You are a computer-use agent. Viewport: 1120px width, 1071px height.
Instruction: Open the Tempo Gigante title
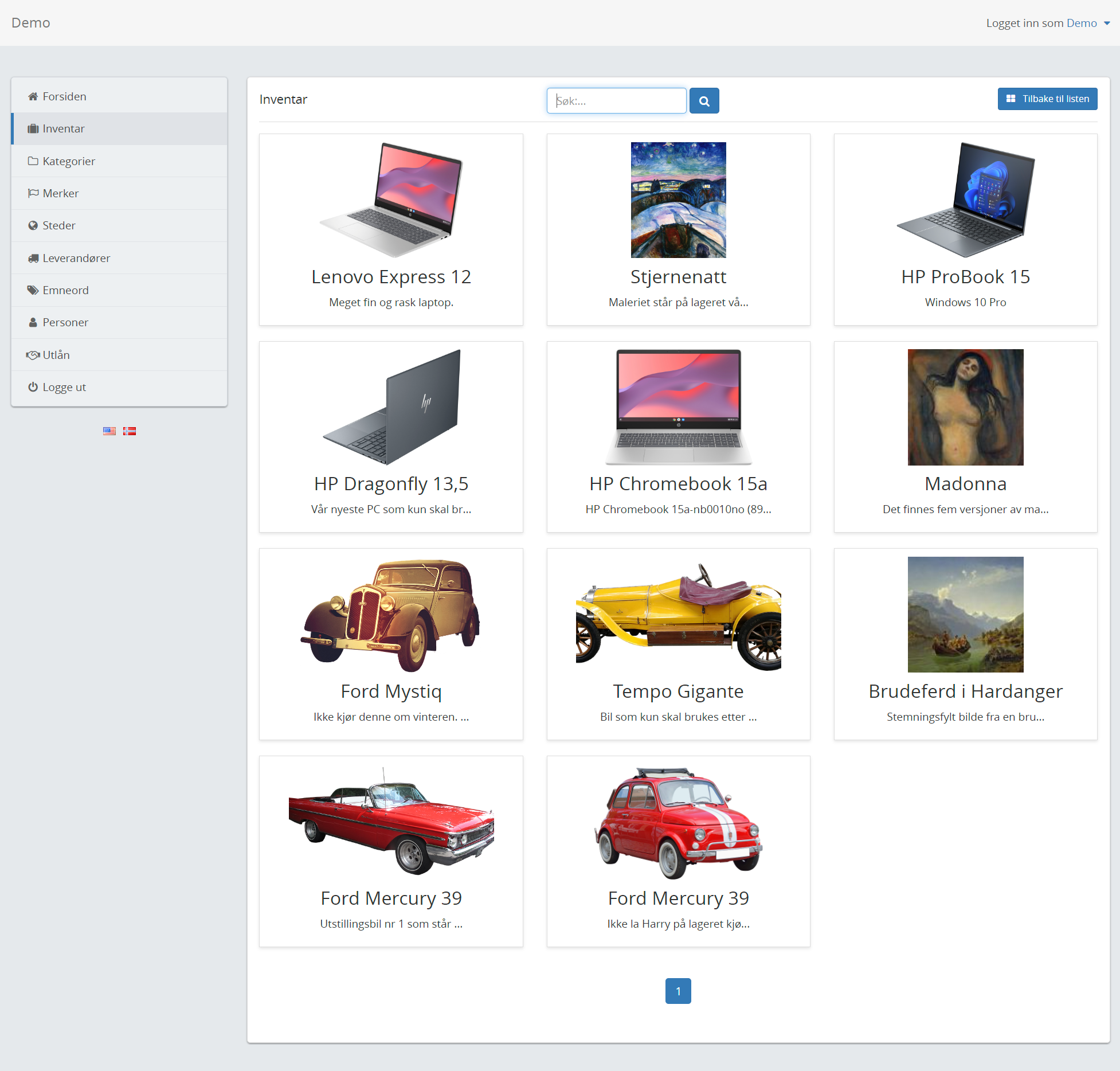click(679, 692)
